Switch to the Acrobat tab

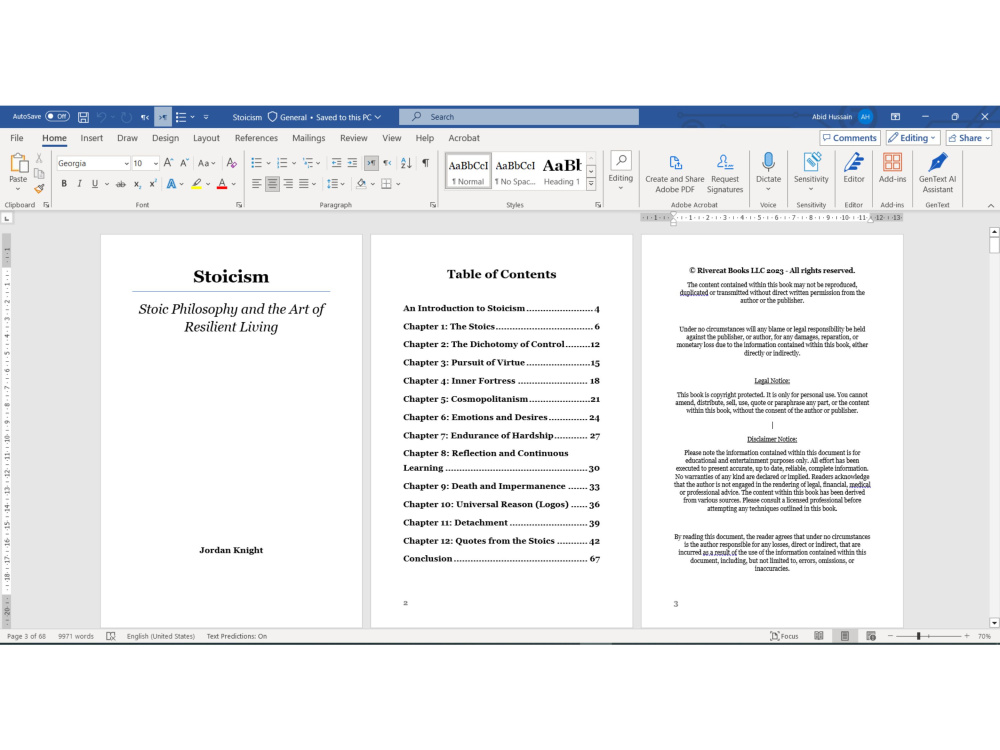pos(464,138)
